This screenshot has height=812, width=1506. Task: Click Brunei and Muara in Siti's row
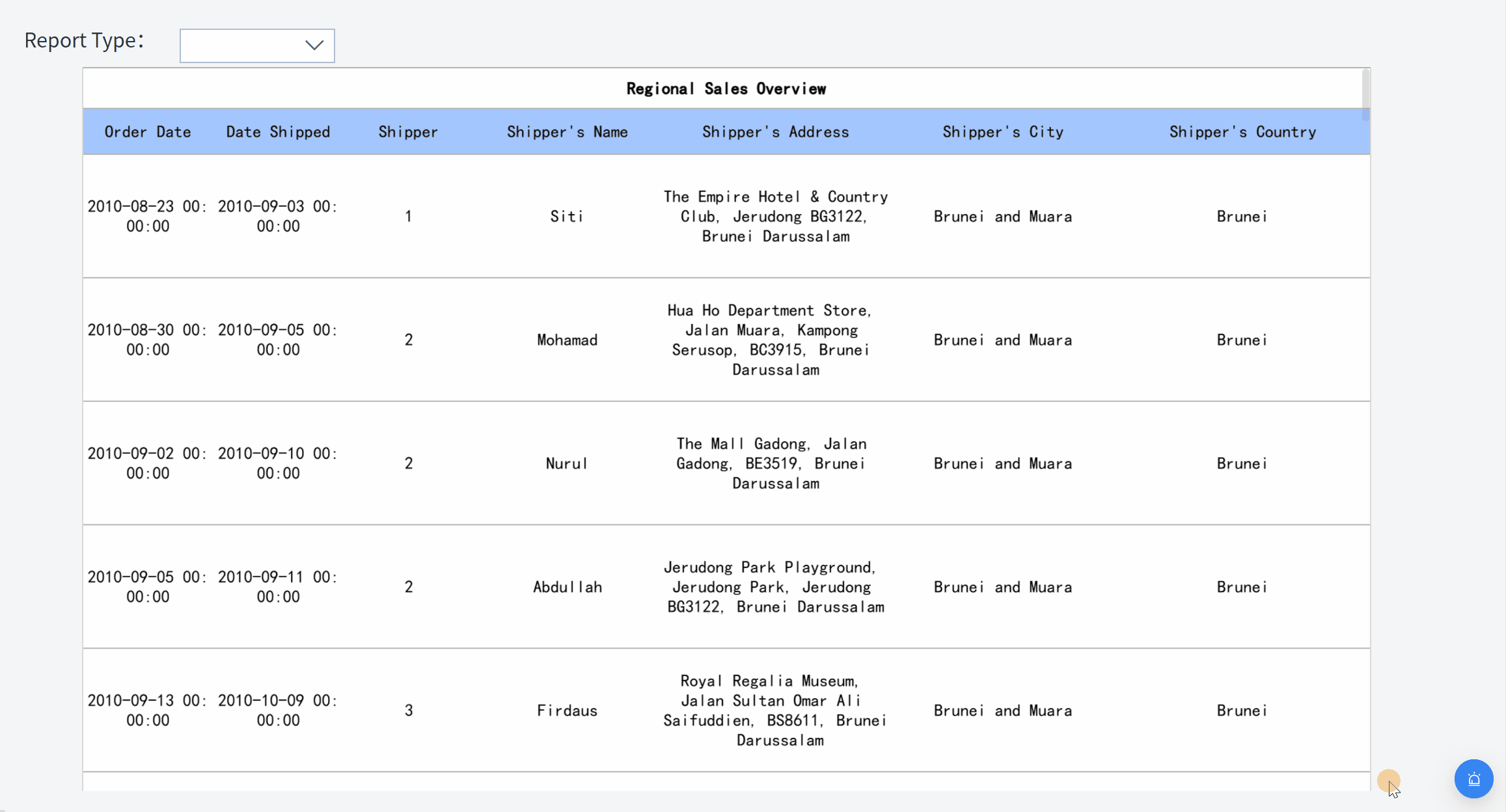(1003, 216)
